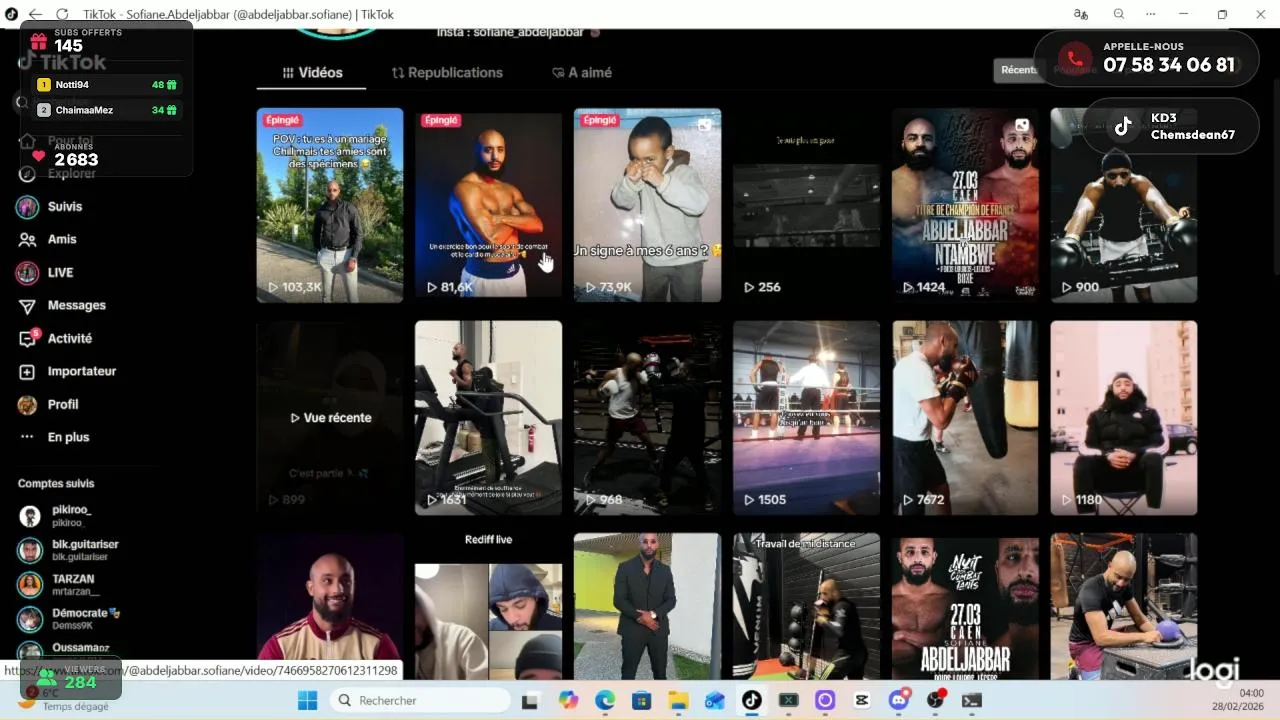Open the Windows Start menu
The height and width of the screenshot is (720, 1280).
click(x=307, y=700)
